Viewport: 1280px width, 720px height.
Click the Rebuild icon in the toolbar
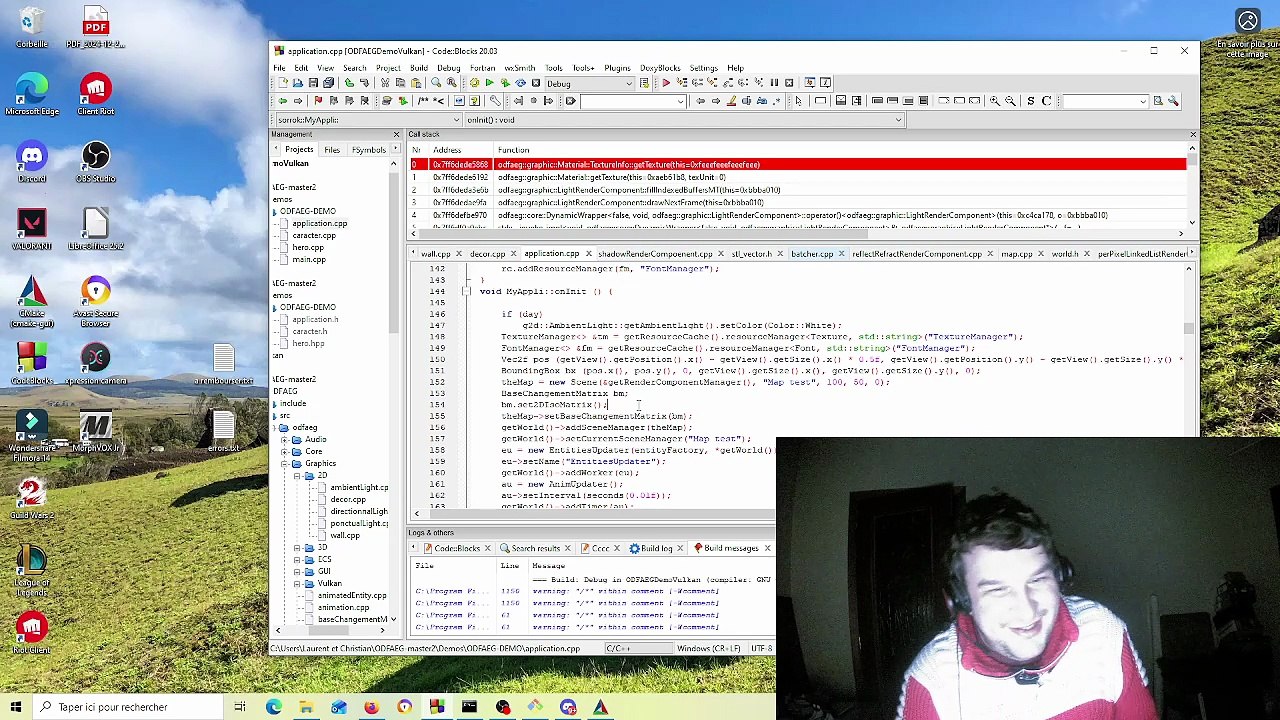520,83
